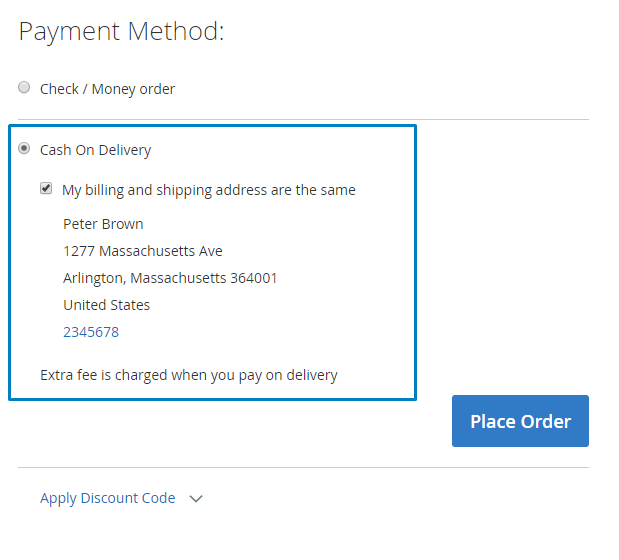Click the zip code 364001
619x560 pixels.
pyautogui.click(x=254, y=278)
